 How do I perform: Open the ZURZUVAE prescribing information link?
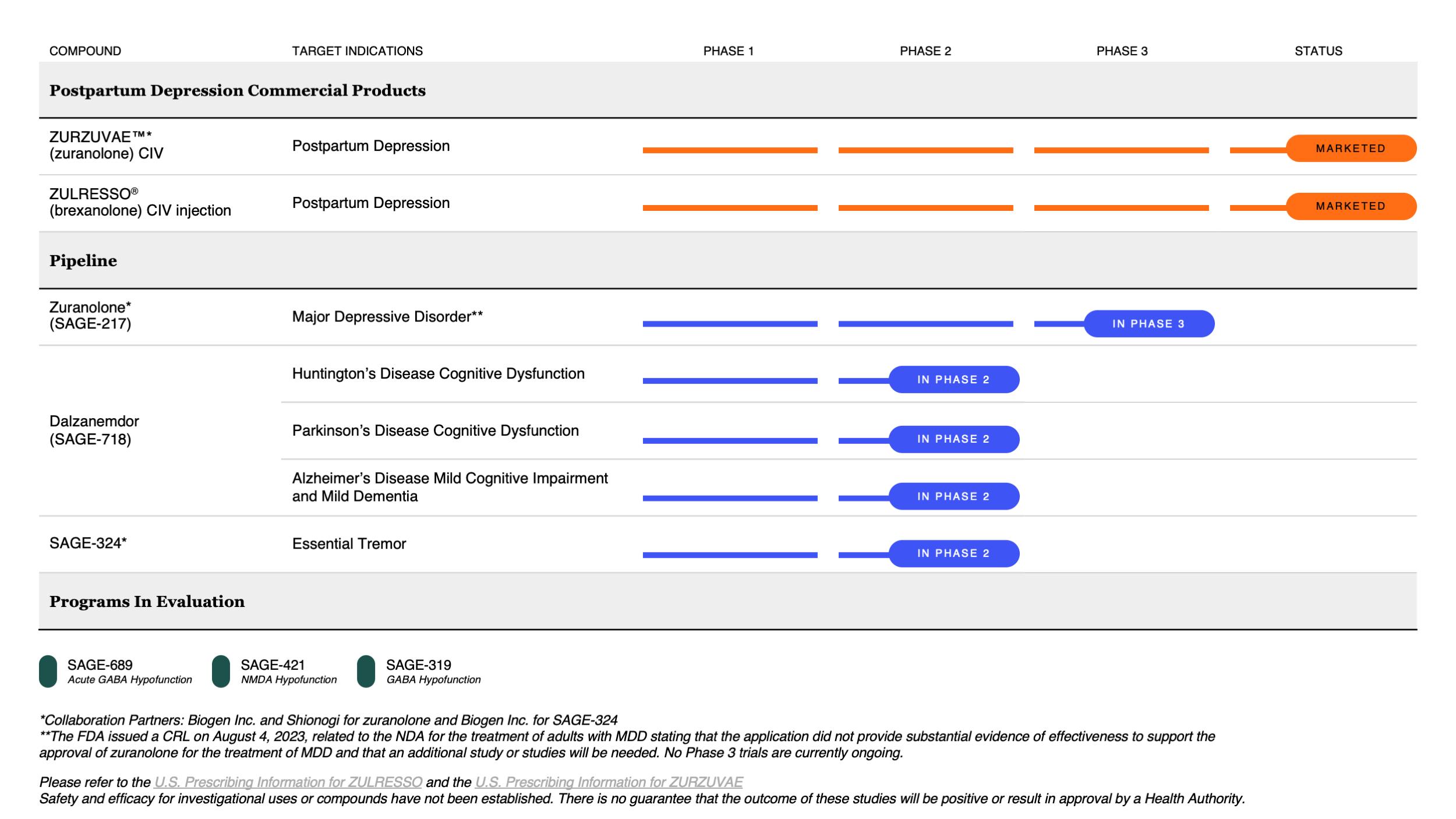tap(609, 782)
